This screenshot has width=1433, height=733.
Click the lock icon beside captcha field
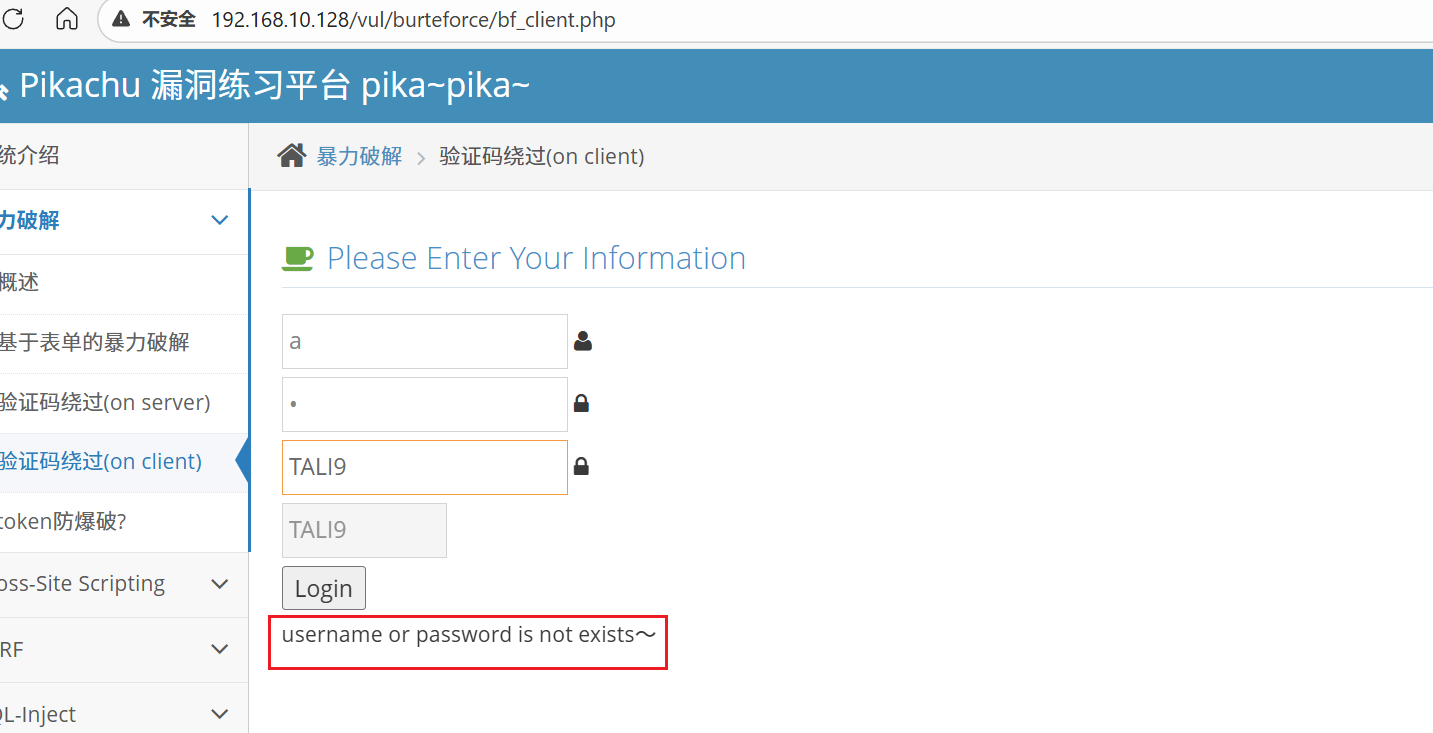pyautogui.click(x=581, y=467)
